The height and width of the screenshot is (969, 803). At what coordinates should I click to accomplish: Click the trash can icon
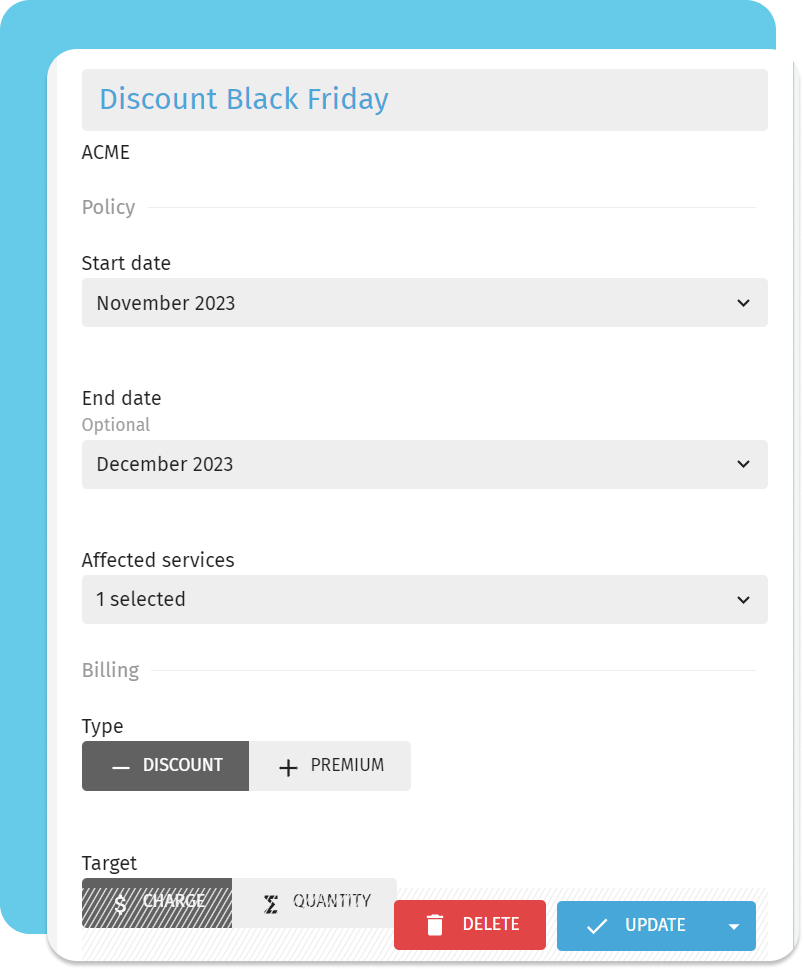tap(435, 925)
